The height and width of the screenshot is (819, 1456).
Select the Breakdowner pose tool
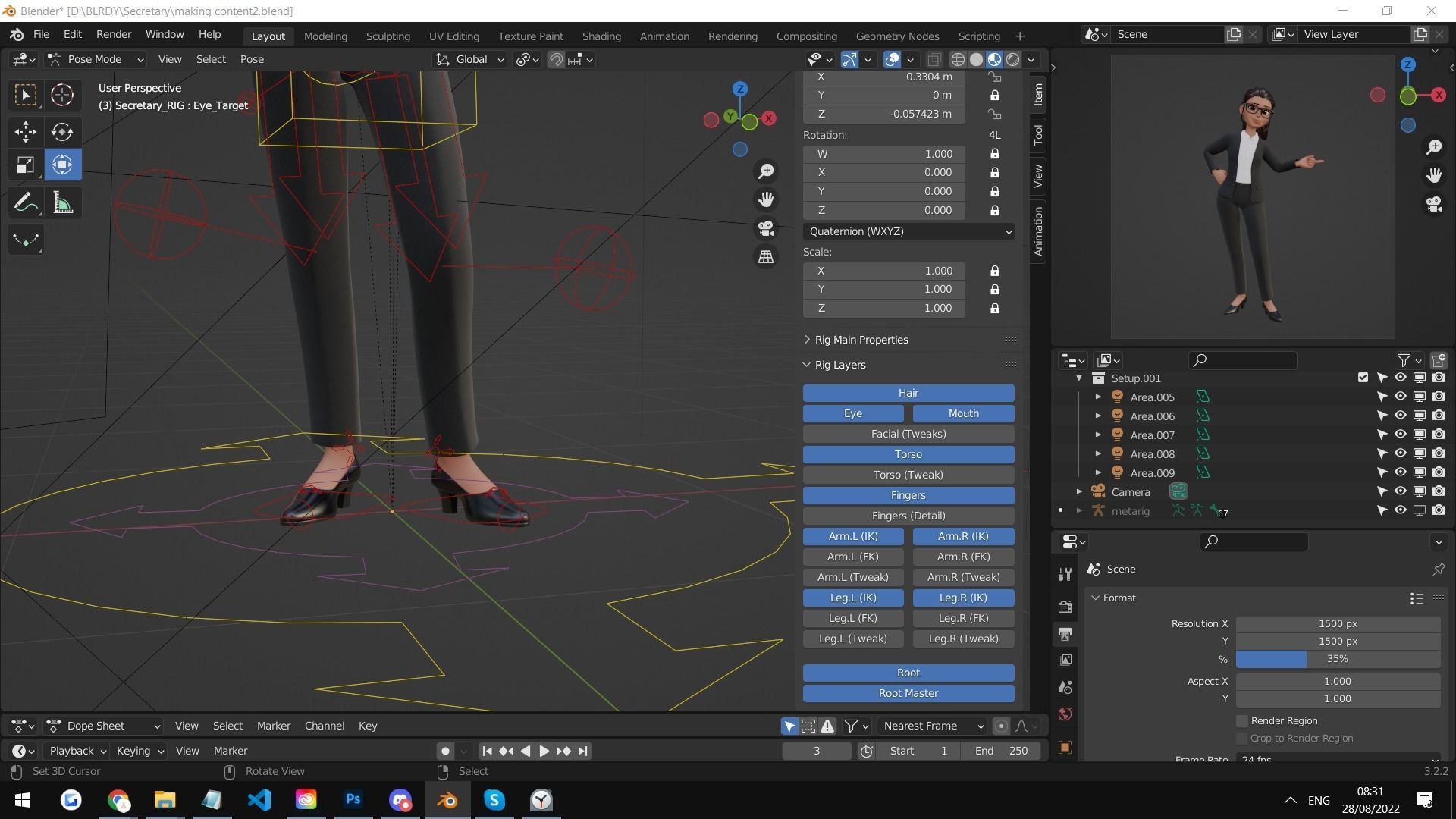[x=25, y=240]
